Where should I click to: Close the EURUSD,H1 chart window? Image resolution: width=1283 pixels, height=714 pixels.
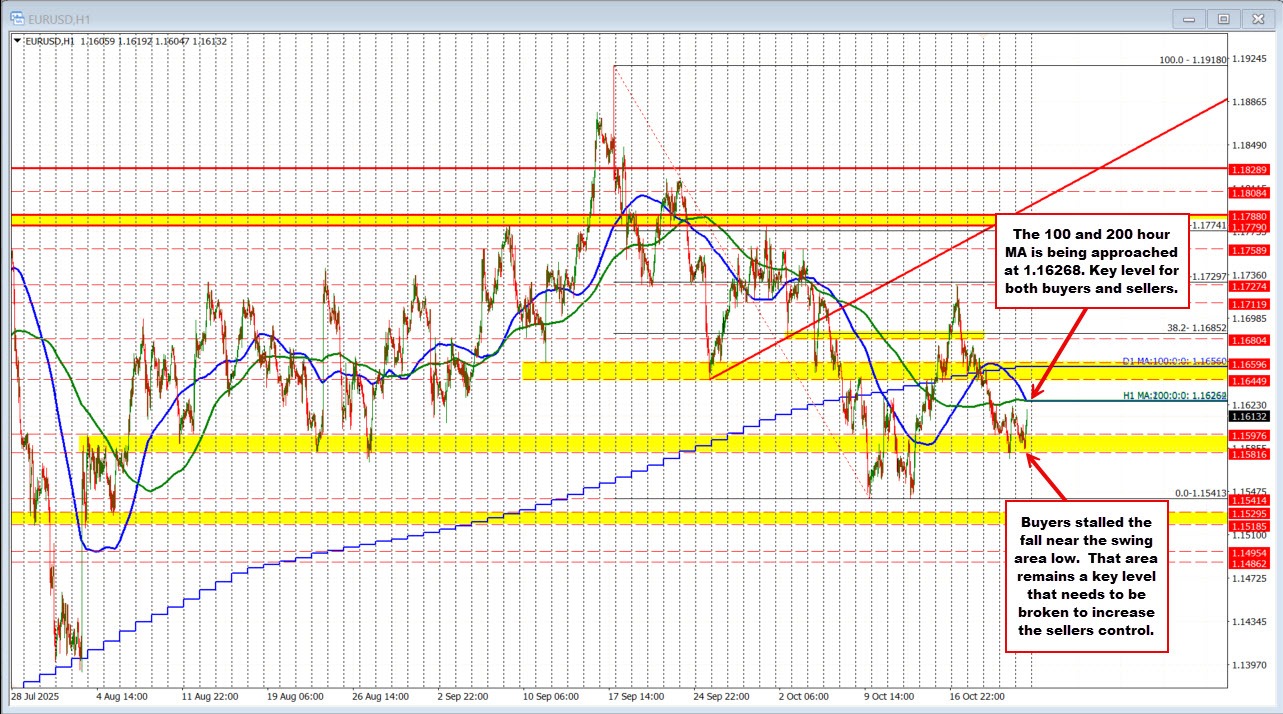tap(1254, 18)
